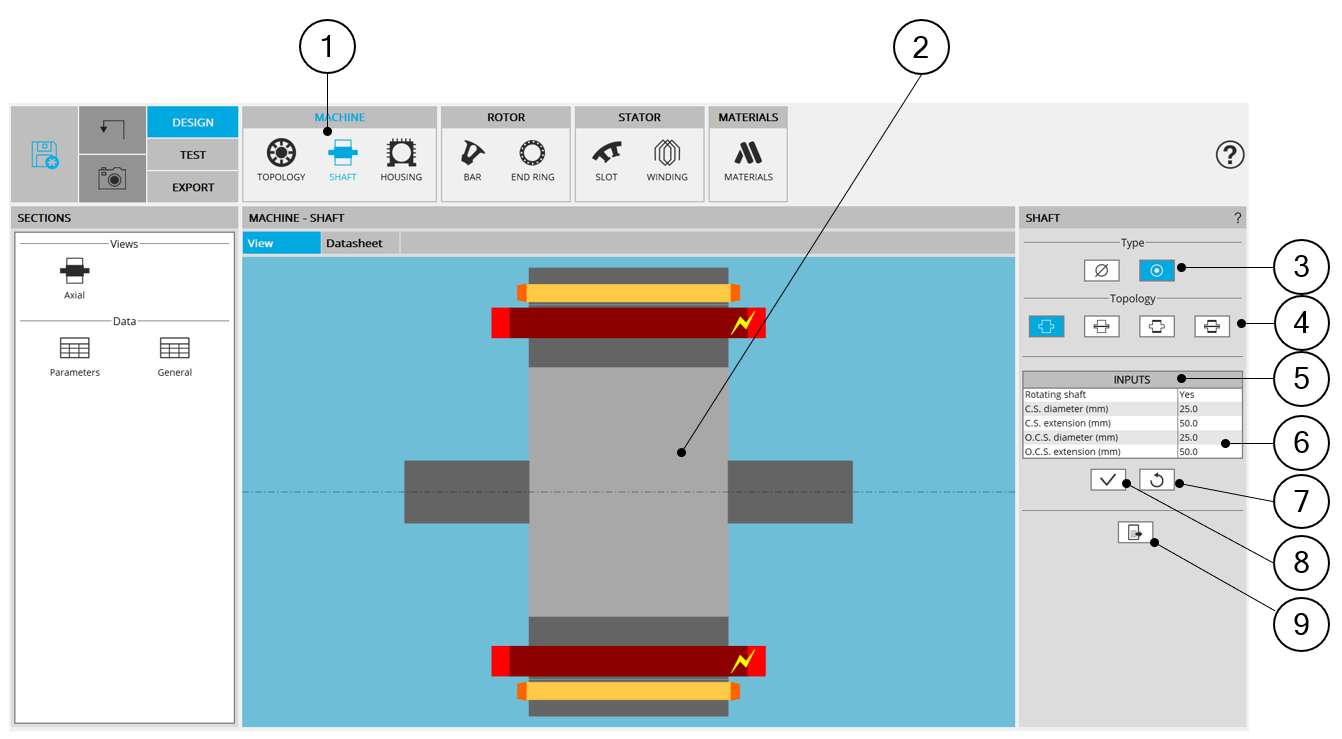
Task: Switch to the Datasheet tab
Action: (x=354, y=243)
